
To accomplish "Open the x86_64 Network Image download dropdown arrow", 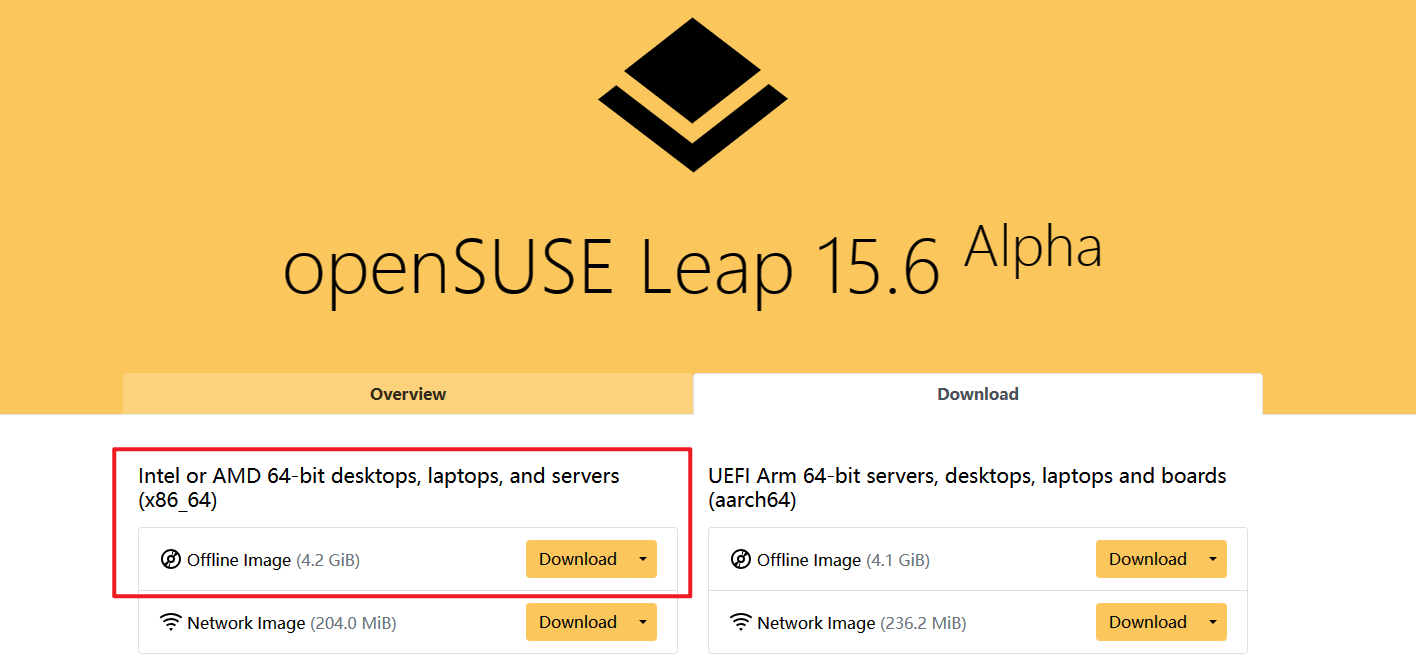I will click(643, 622).
